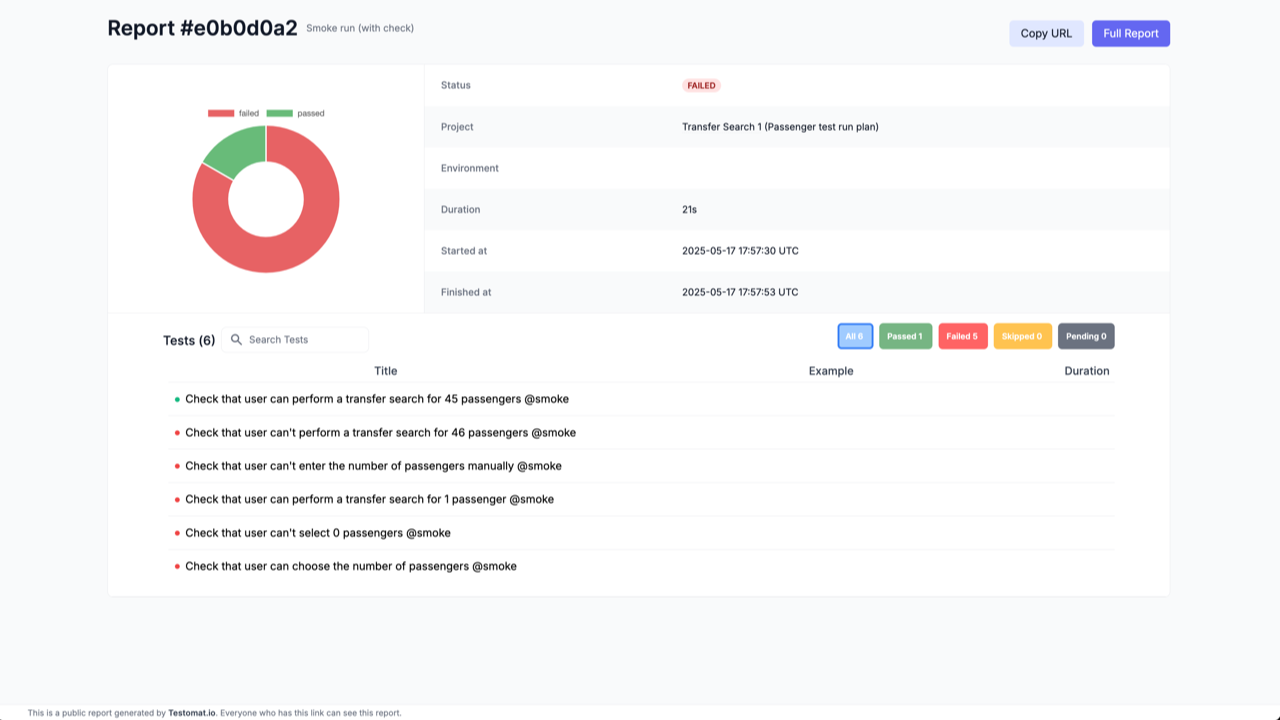
Task: Click the Copy URL button
Action: click(x=1046, y=33)
